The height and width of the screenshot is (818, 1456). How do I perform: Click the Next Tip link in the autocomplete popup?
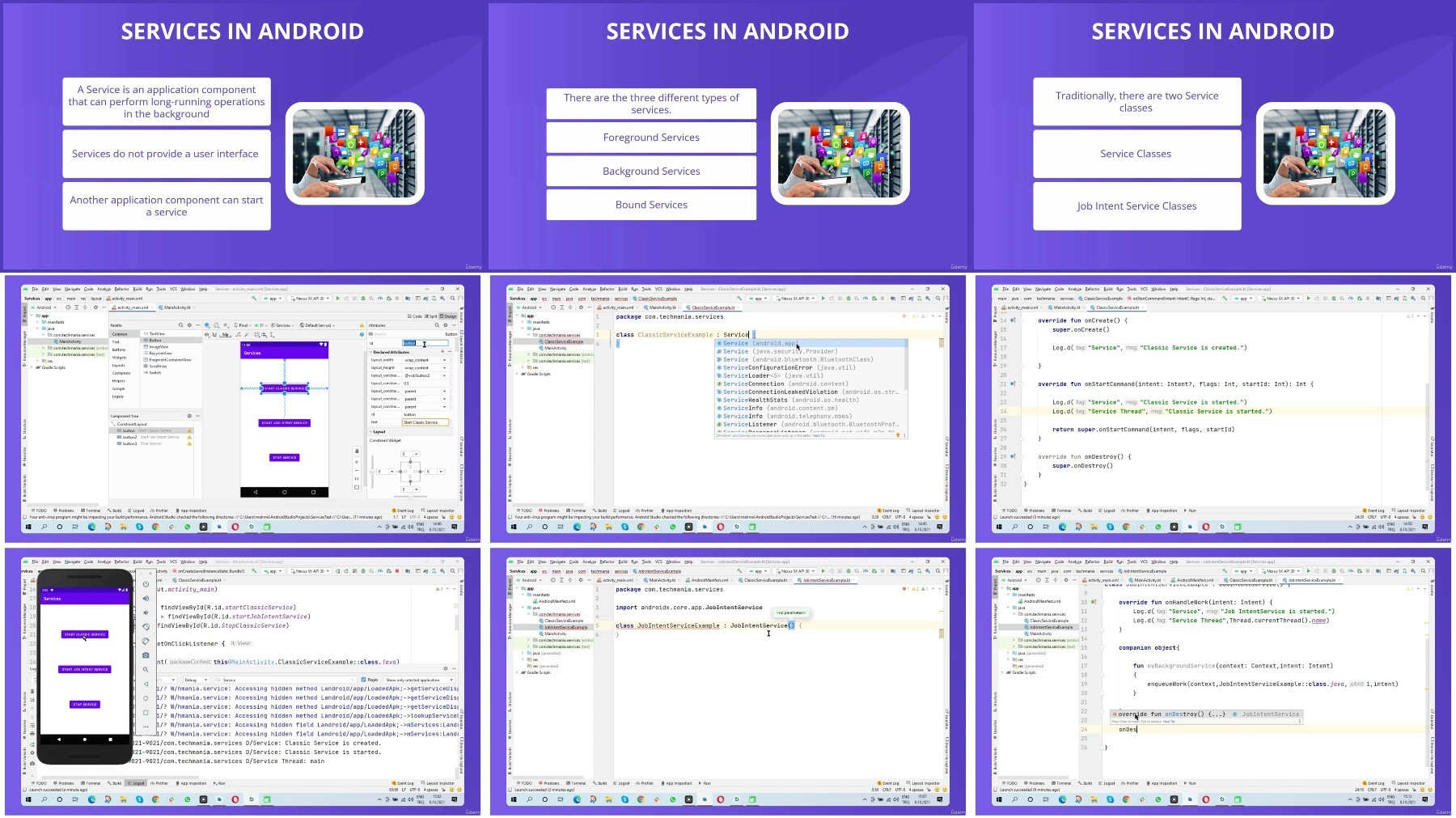click(x=819, y=435)
